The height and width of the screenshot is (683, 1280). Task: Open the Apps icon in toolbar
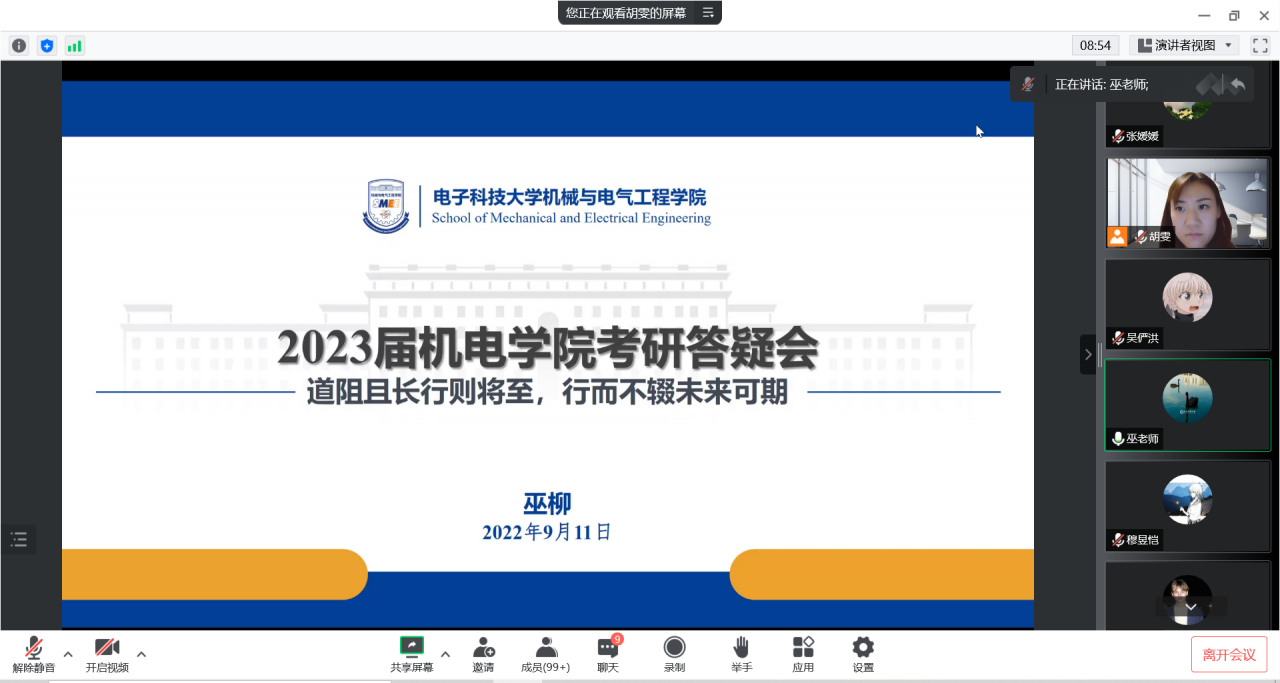pos(803,654)
